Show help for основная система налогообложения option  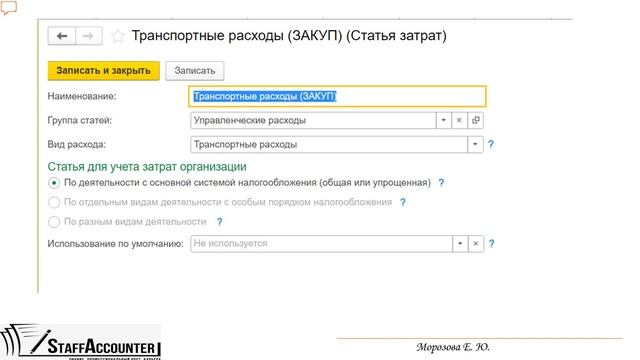[x=441, y=183]
